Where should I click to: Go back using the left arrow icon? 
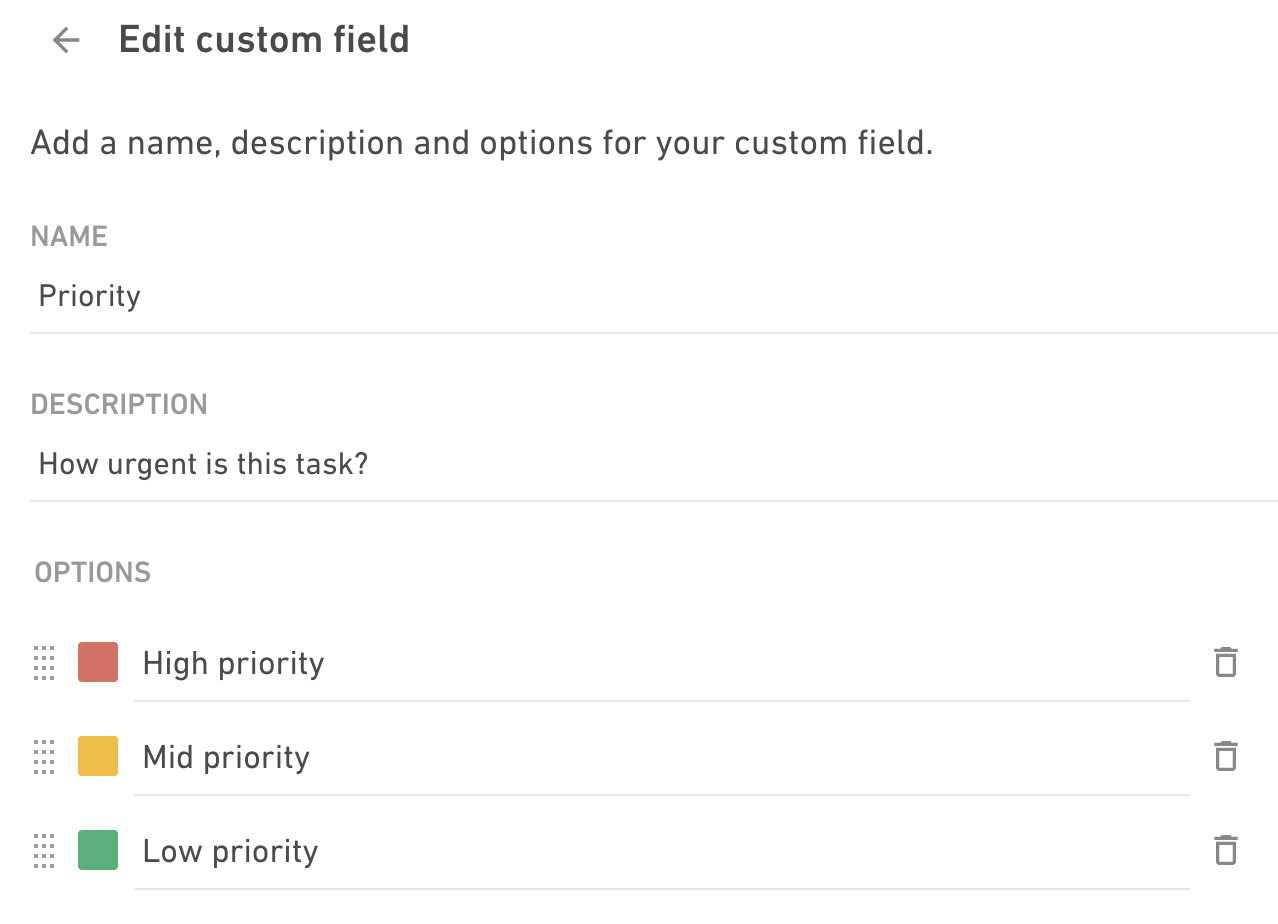[66, 40]
